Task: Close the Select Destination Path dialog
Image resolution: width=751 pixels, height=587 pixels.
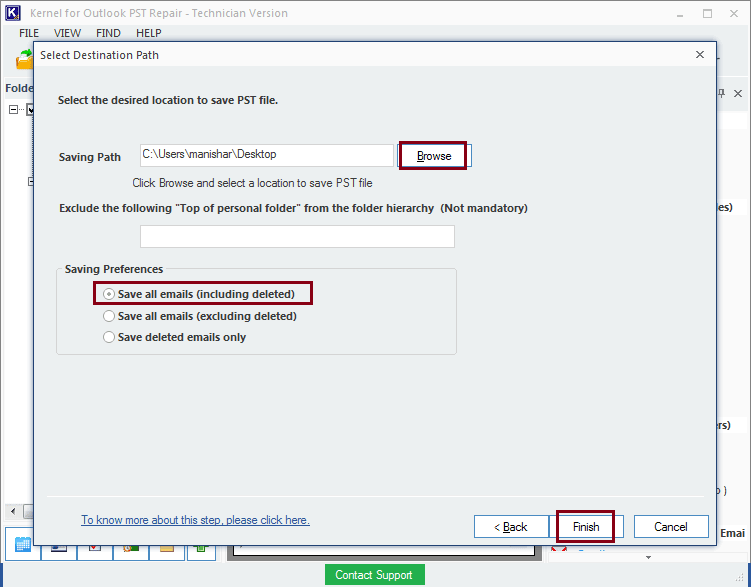Action: tap(700, 55)
